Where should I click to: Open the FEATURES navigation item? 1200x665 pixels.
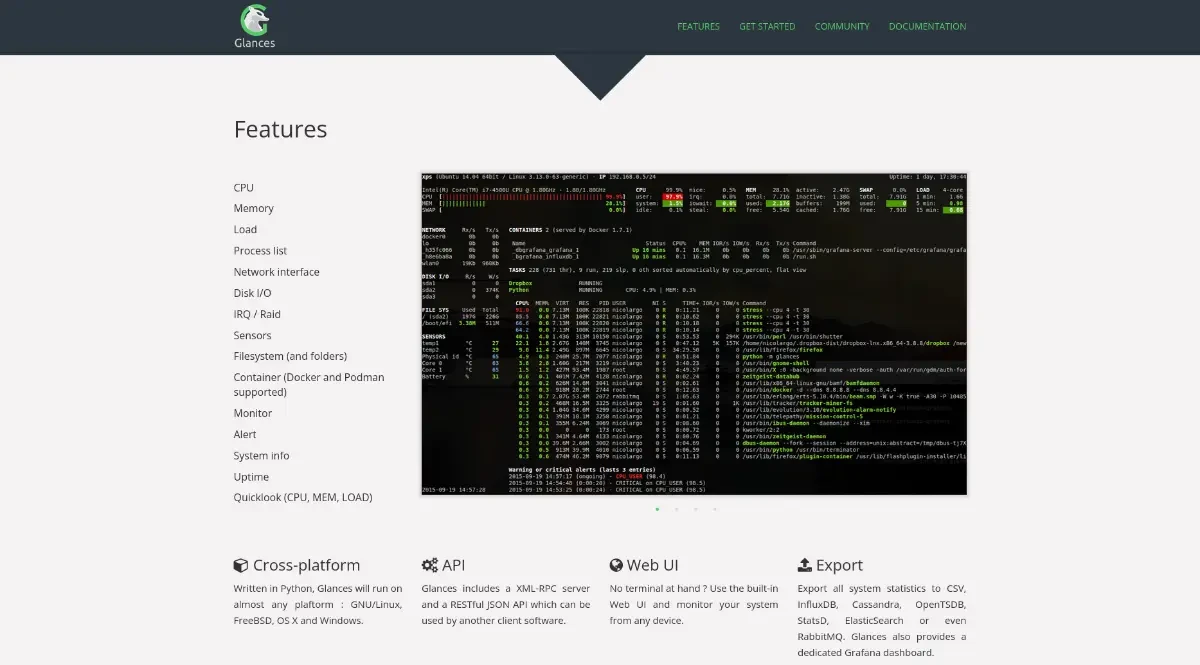tap(698, 27)
